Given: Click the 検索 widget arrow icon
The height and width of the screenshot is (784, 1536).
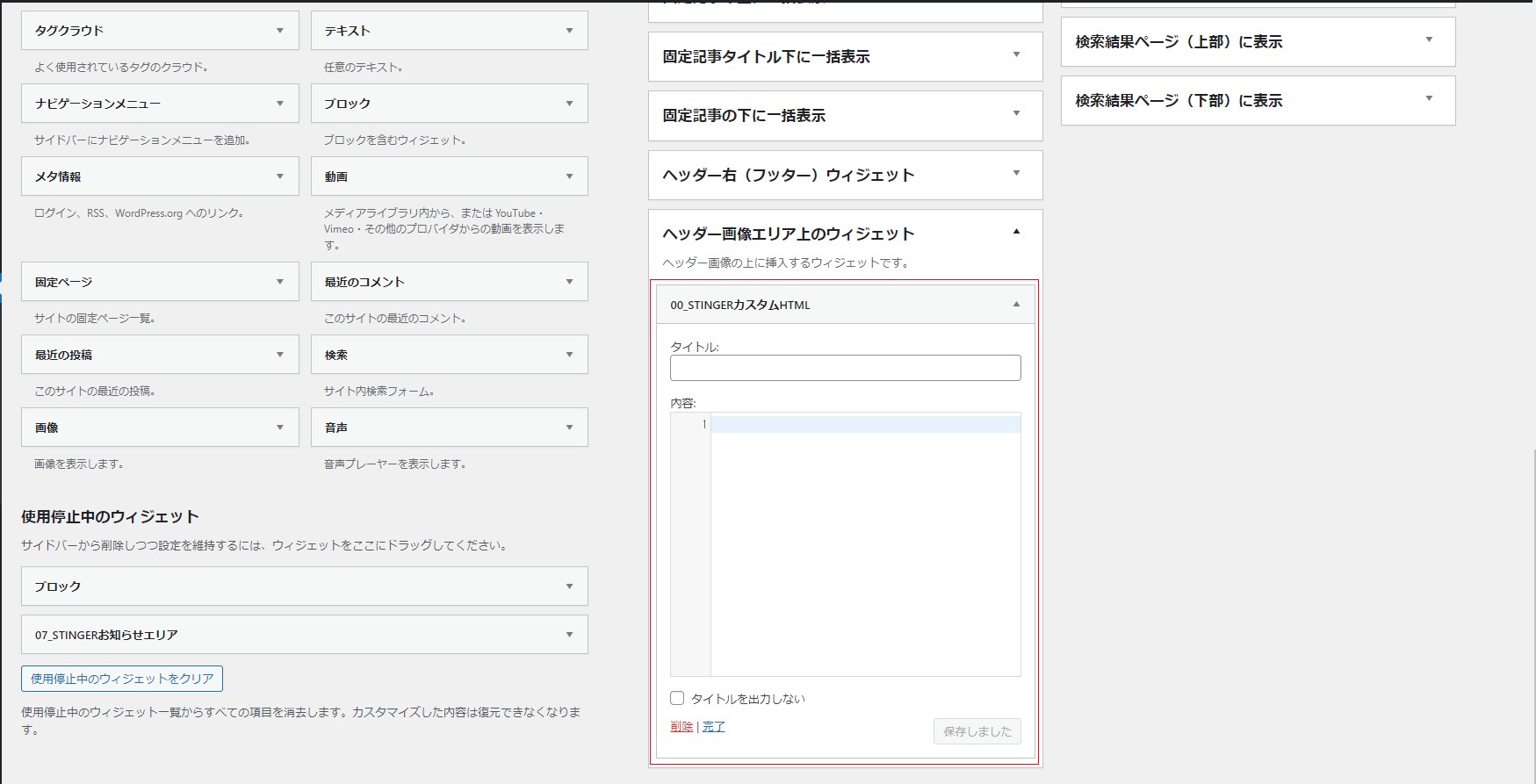Looking at the screenshot, I should click(x=569, y=355).
